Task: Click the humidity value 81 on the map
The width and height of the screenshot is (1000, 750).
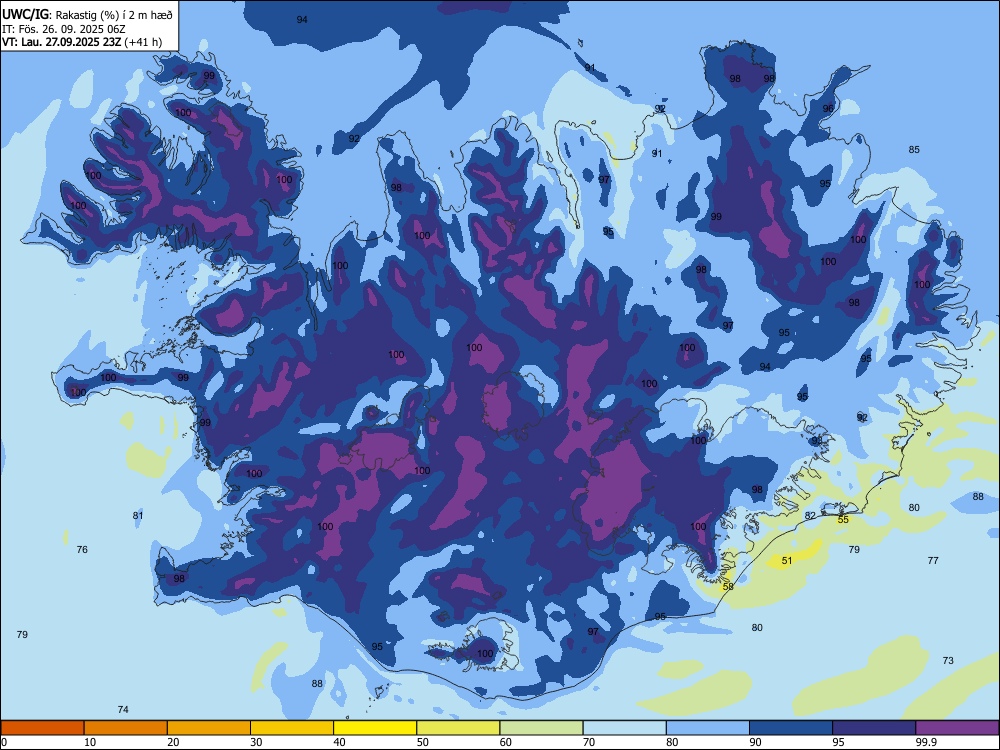Action: [x=138, y=516]
